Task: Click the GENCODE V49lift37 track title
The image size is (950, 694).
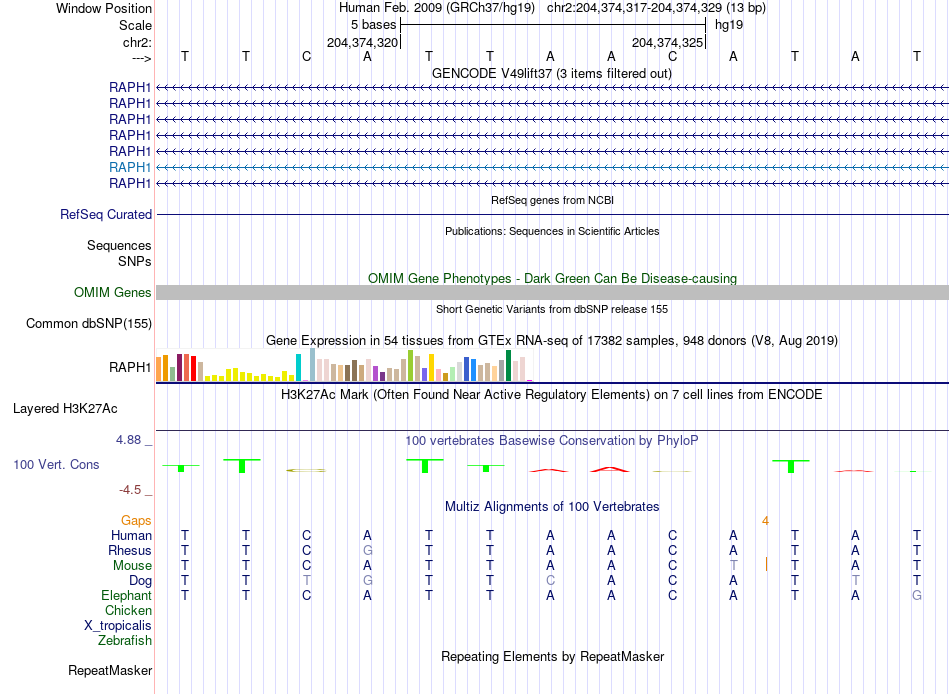Action: click(x=552, y=74)
